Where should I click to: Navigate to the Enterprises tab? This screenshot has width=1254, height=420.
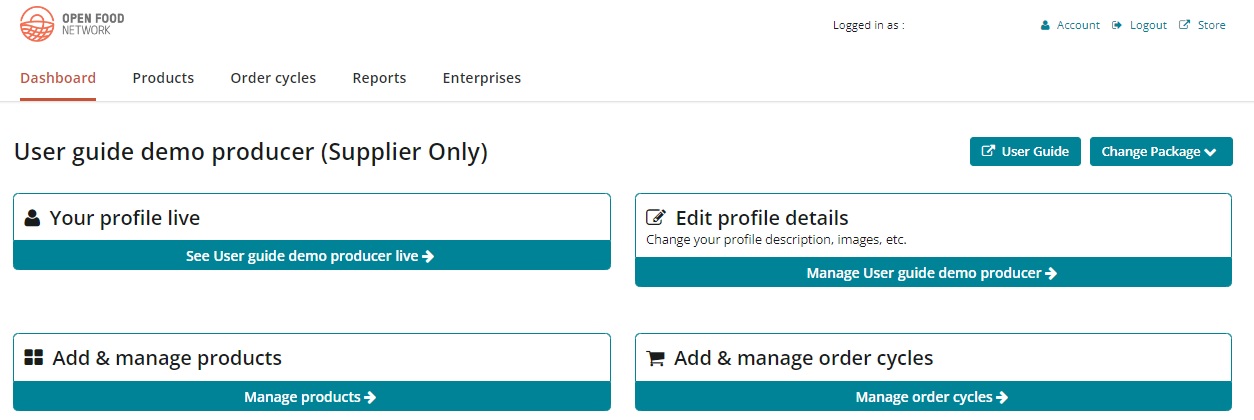click(x=481, y=78)
